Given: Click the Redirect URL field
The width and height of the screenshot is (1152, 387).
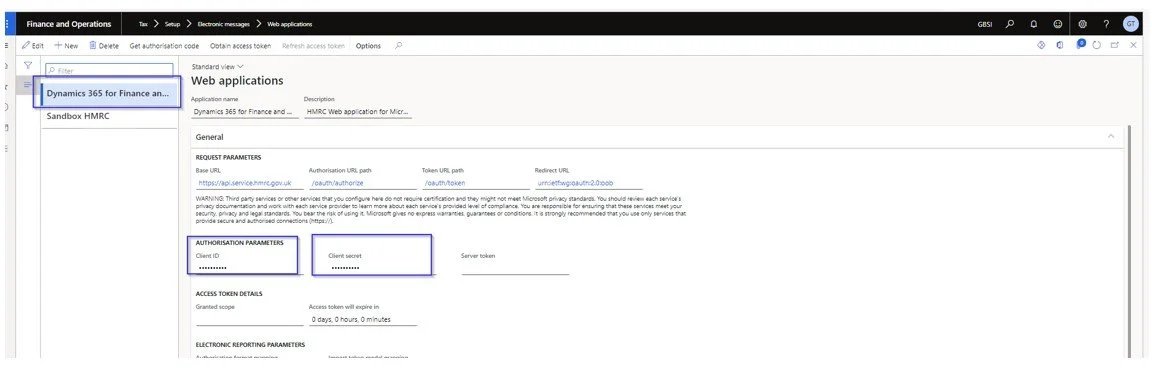Looking at the screenshot, I should 589,183.
